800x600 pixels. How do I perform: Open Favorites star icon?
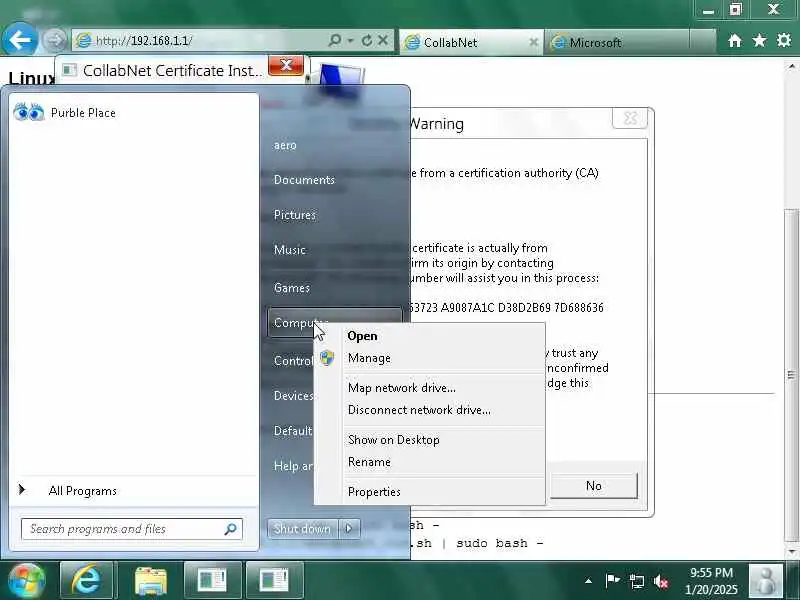(x=759, y=40)
